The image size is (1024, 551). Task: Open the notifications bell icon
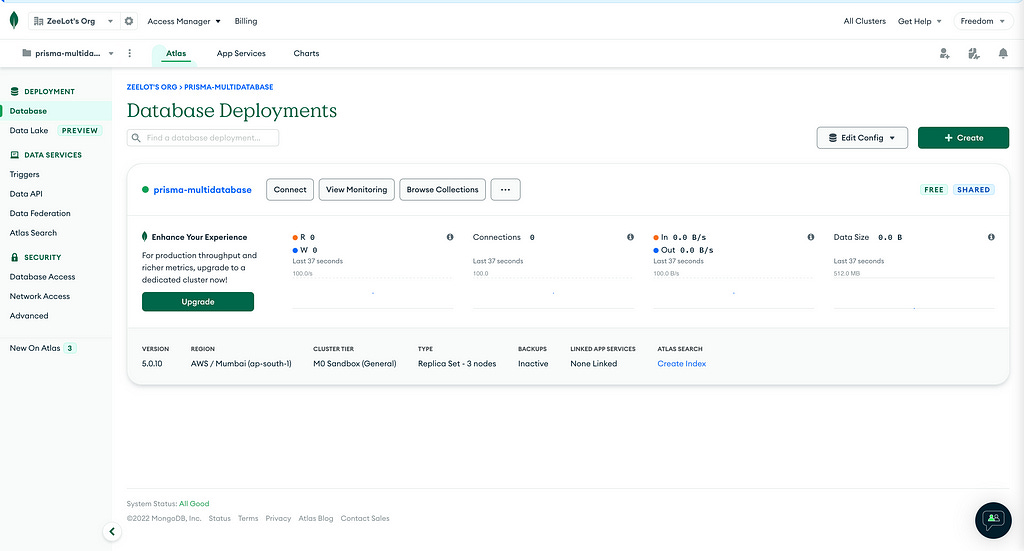tap(1003, 54)
